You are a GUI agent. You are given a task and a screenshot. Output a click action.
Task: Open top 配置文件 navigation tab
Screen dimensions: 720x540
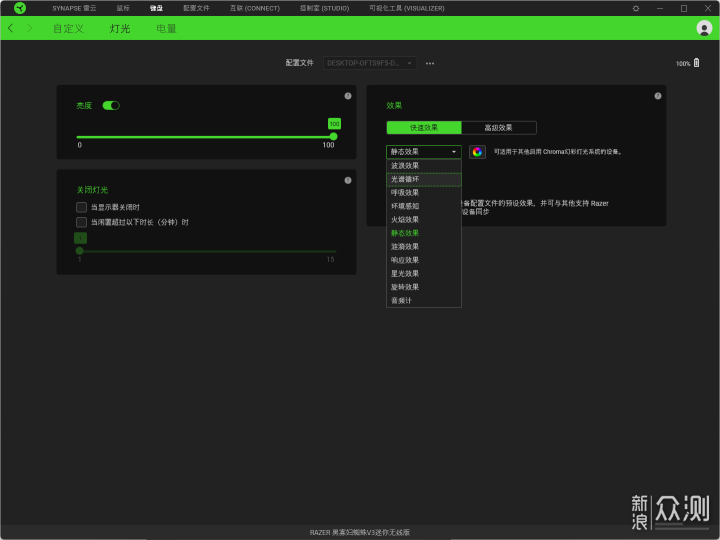(196, 8)
